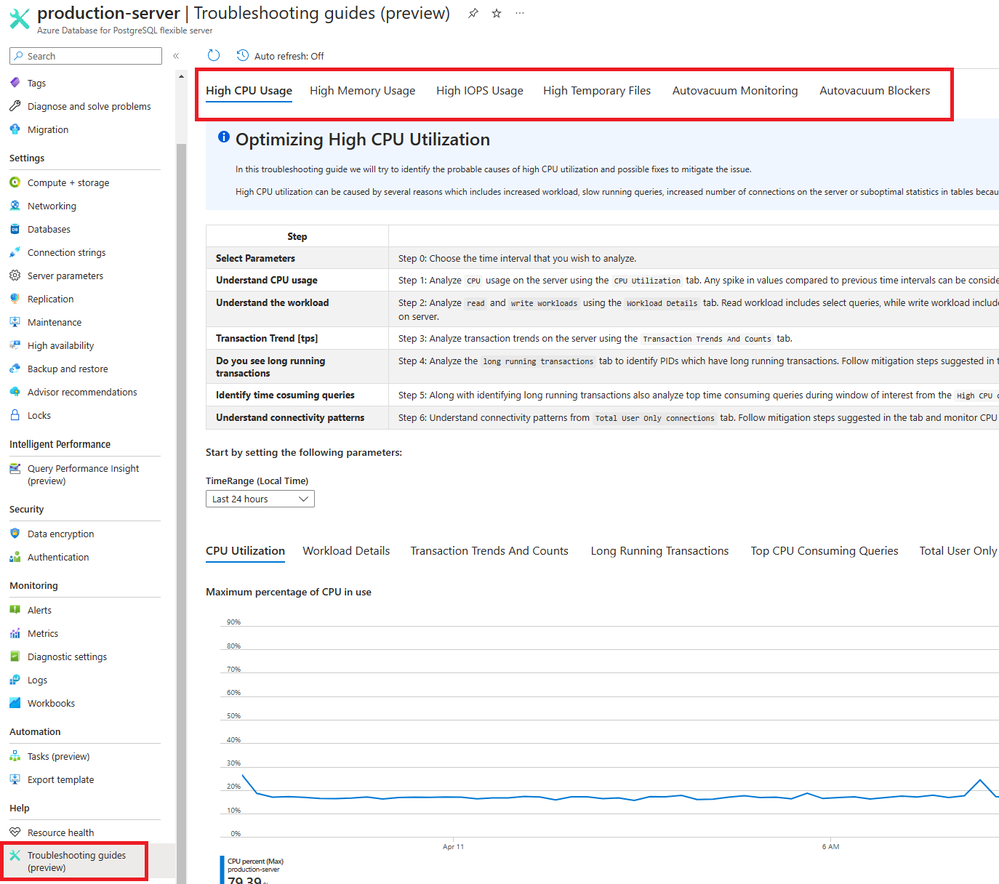The image size is (999, 884).
Task: Open Top CPU Consuming Queries sub-tab
Action: (x=824, y=551)
